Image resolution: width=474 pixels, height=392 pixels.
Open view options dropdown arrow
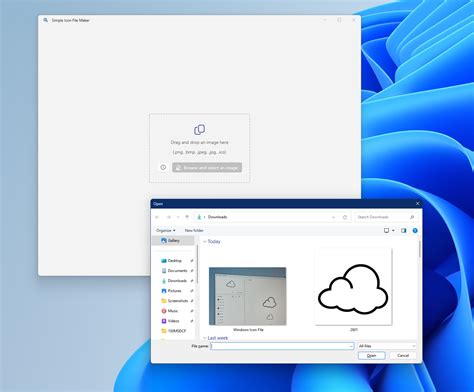coord(393,230)
